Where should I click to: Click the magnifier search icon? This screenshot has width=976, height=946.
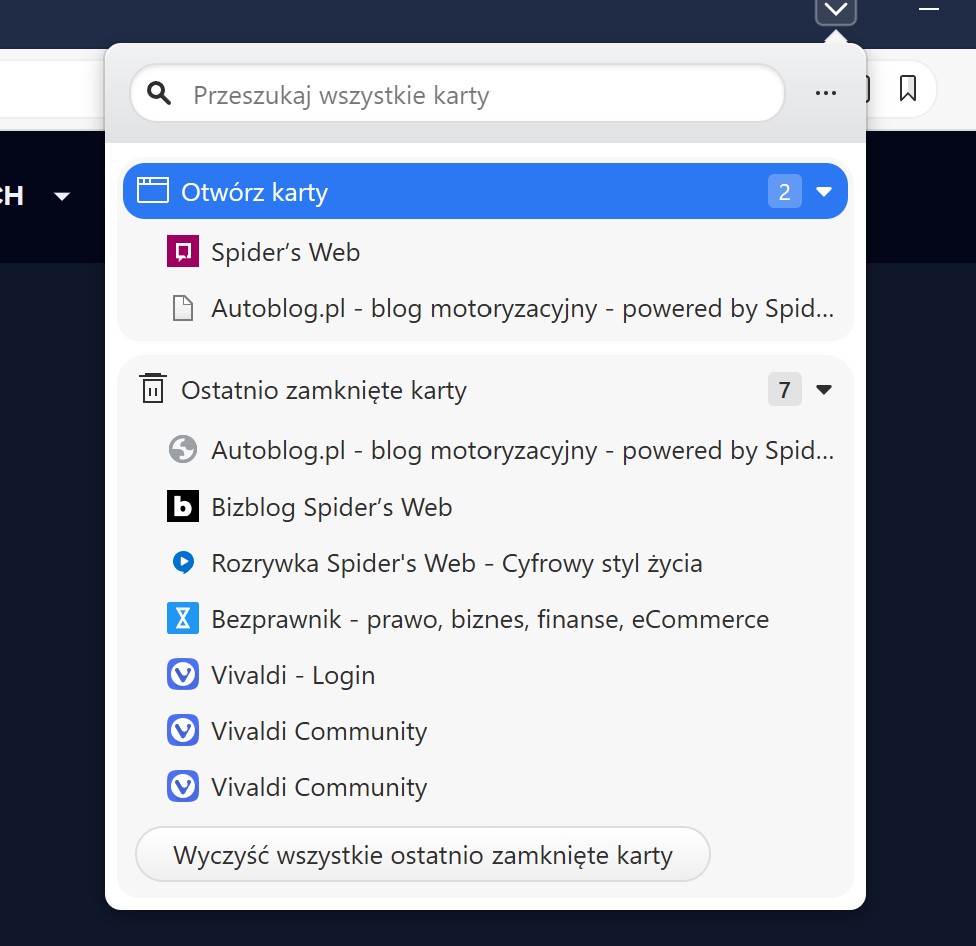(x=159, y=93)
